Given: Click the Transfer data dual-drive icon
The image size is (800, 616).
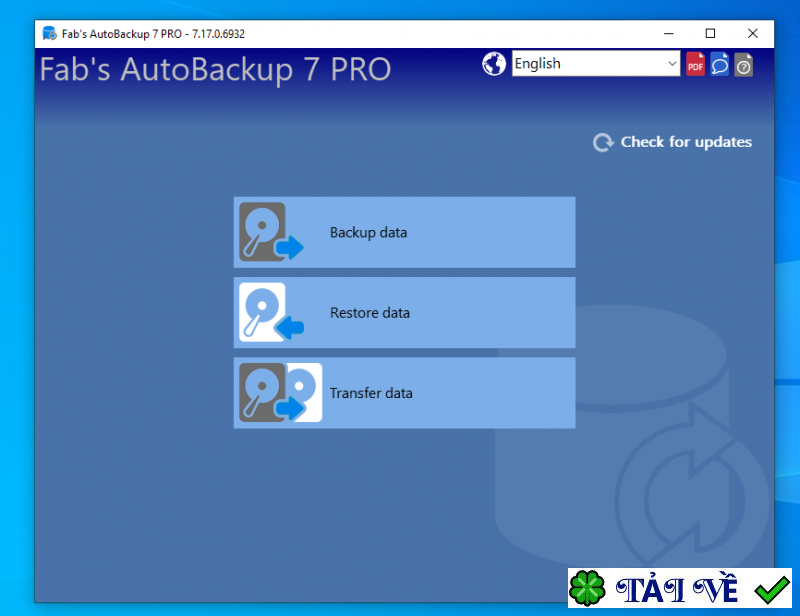Looking at the screenshot, I should click(281, 392).
